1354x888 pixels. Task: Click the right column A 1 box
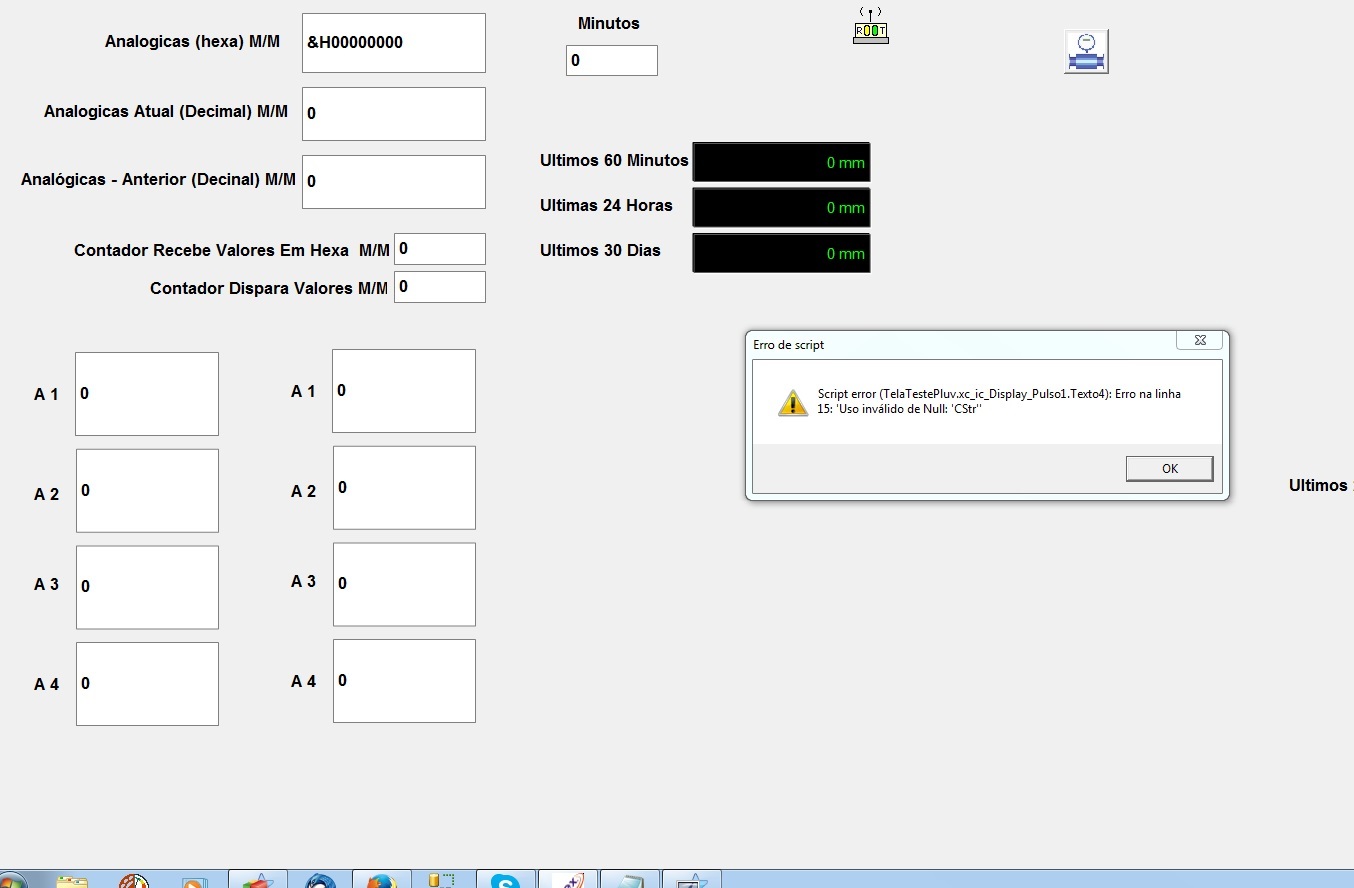pos(404,391)
